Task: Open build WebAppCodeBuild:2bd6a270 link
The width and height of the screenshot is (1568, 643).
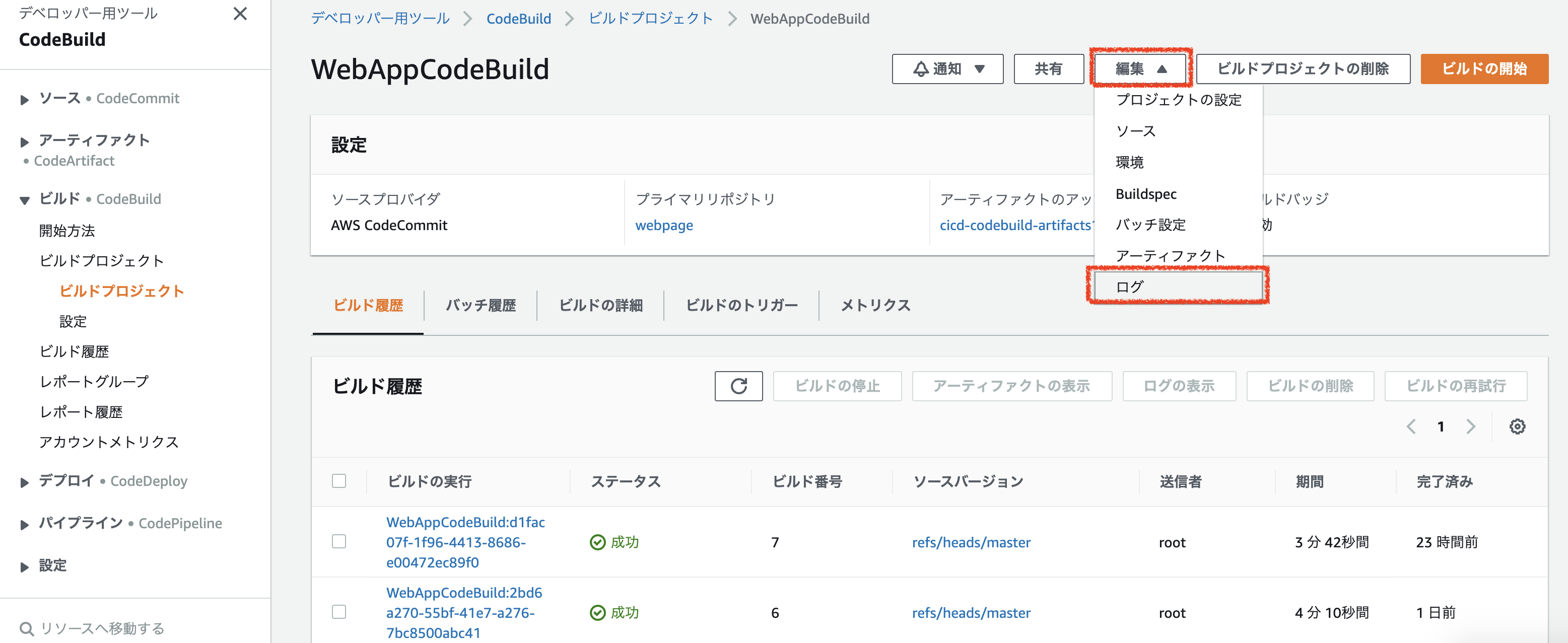Action: click(464, 613)
